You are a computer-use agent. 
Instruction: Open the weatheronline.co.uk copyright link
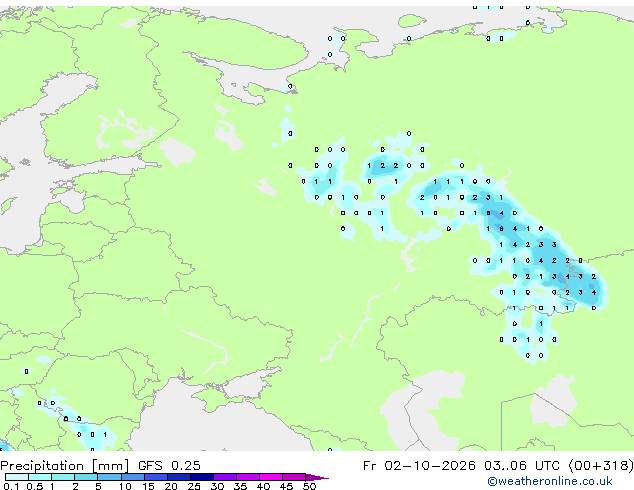(549, 481)
